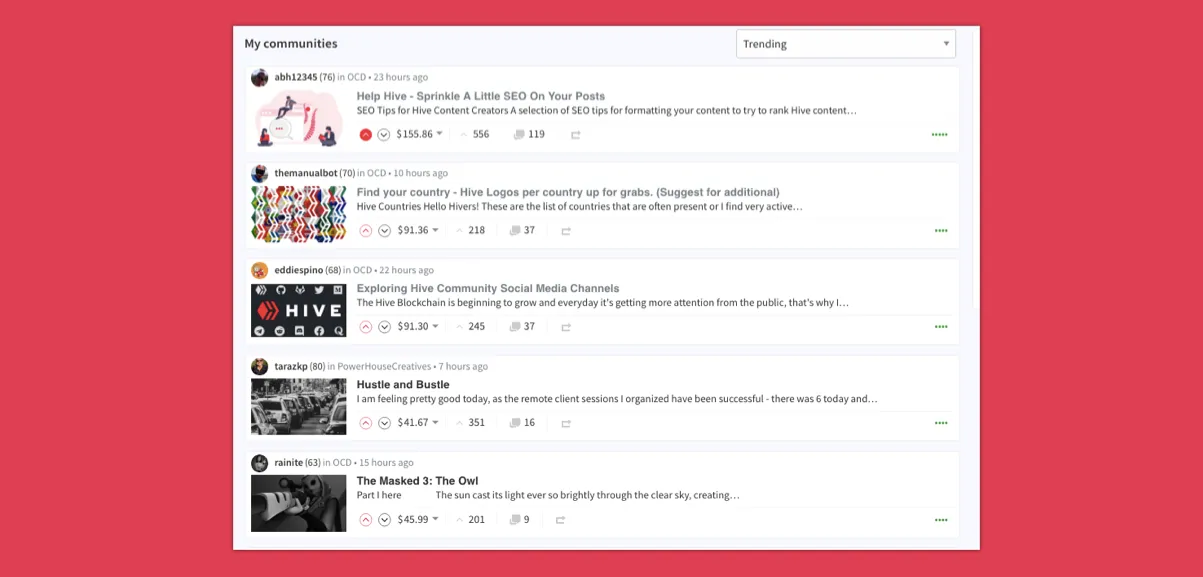Click the colorful Hive logos thumbnail
This screenshot has width=1203, height=577.
pos(298,214)
